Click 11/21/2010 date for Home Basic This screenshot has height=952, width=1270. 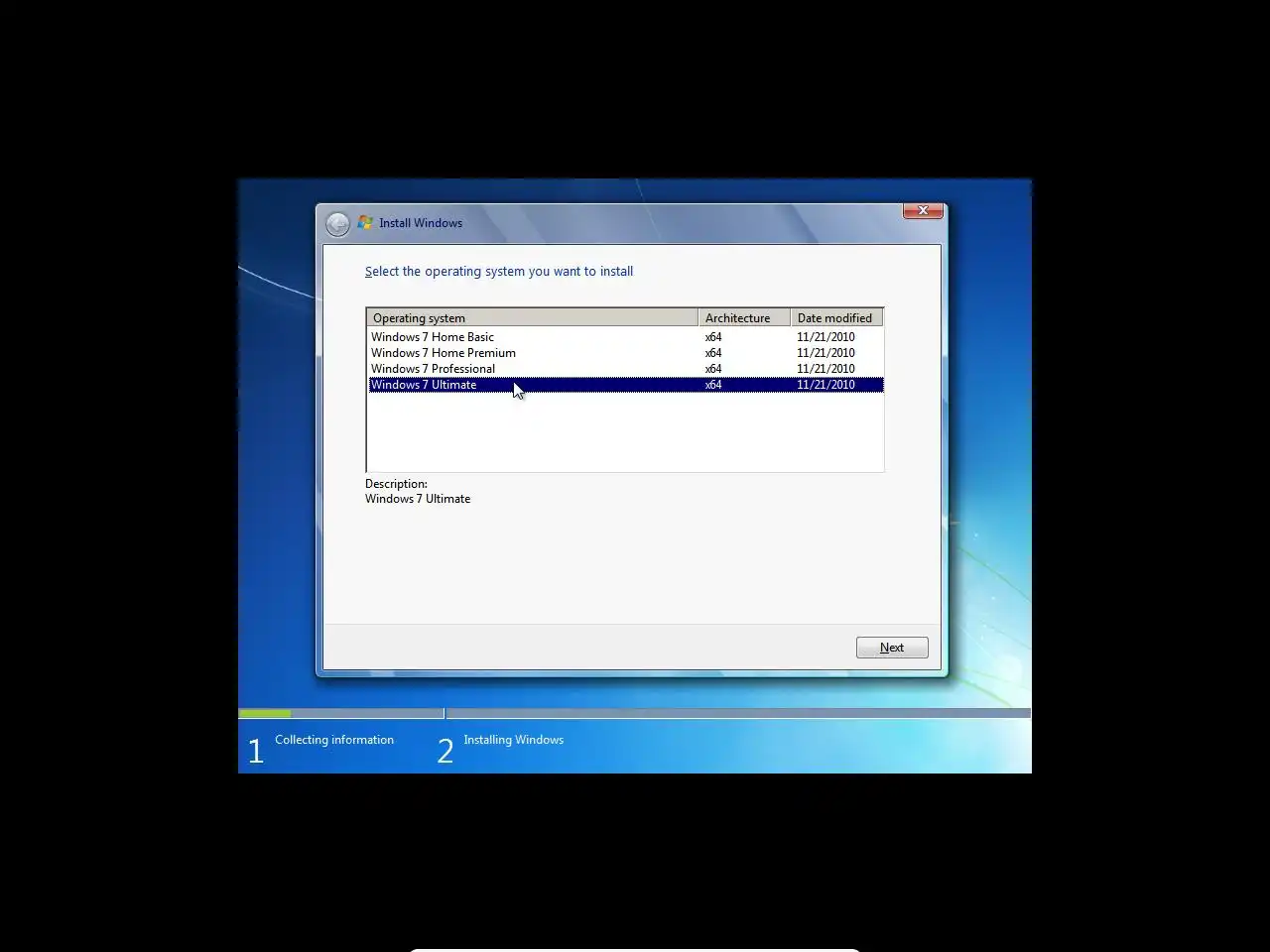coord(825,337)
